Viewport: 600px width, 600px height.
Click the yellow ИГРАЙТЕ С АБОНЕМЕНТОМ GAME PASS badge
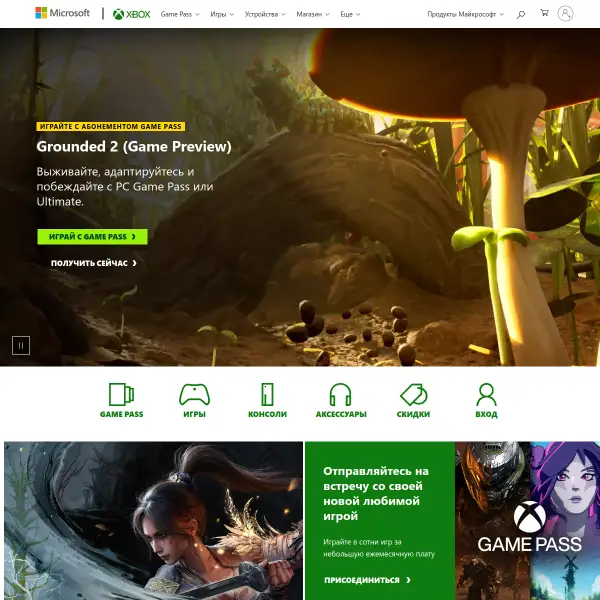click(x=111, y=126)
